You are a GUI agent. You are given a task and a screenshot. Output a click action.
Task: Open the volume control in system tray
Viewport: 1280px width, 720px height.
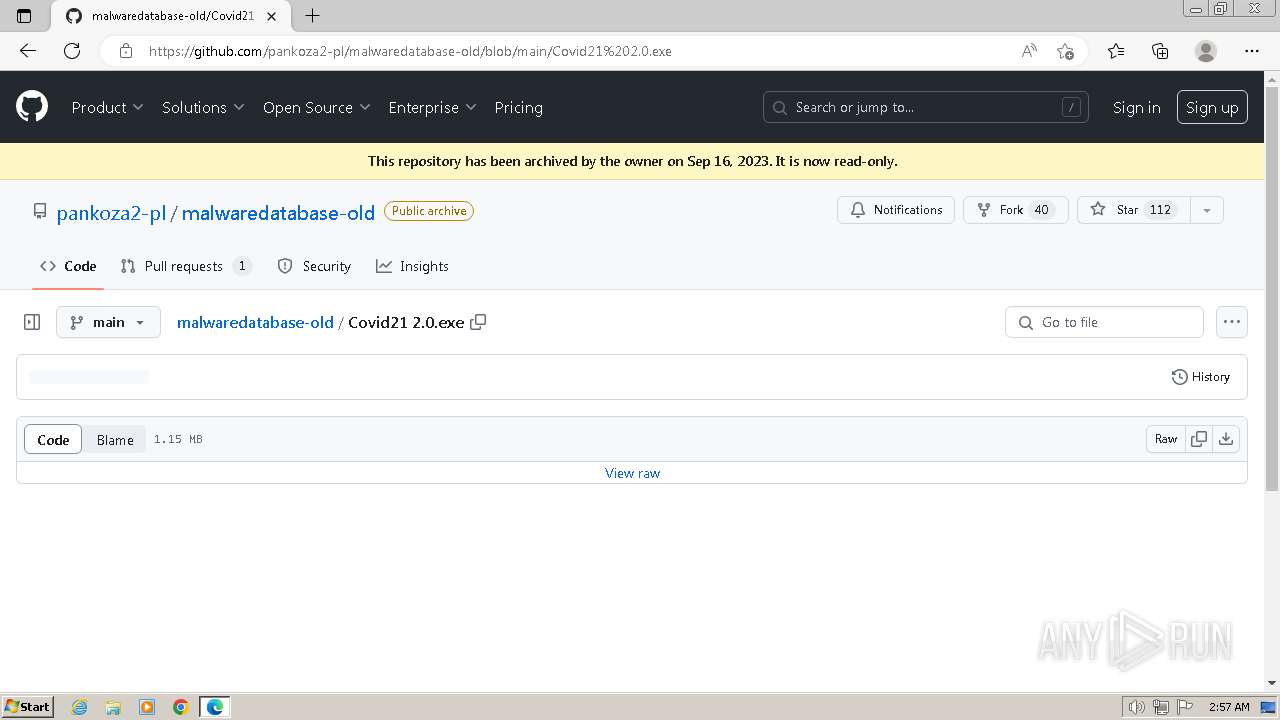(1137, 707)
